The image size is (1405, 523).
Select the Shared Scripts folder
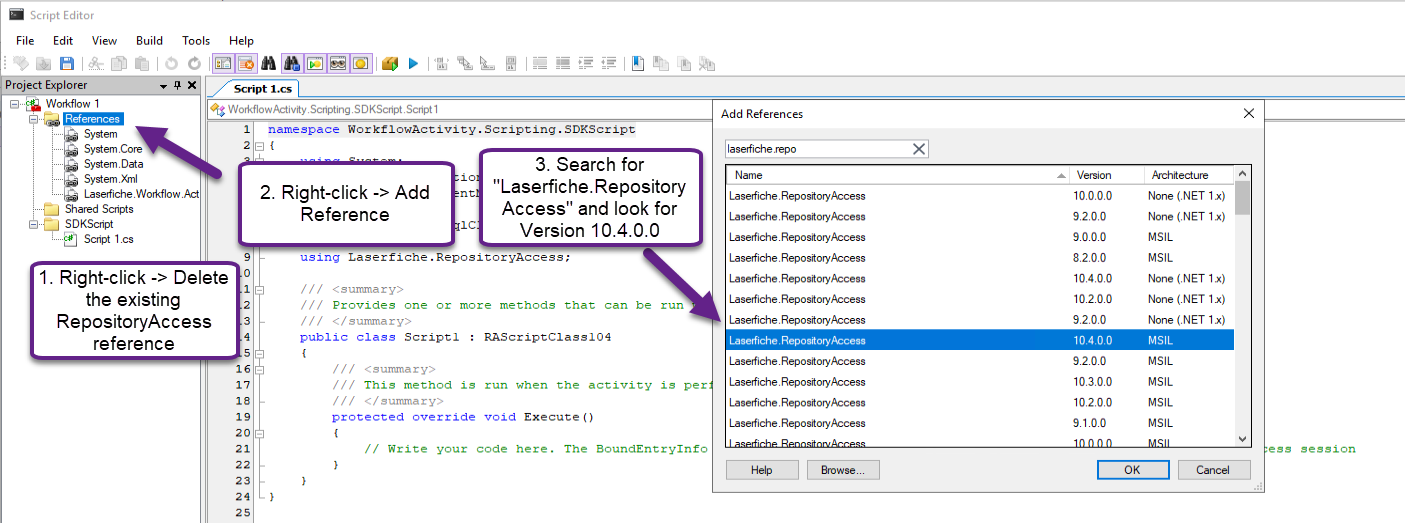tap(99, 209)
